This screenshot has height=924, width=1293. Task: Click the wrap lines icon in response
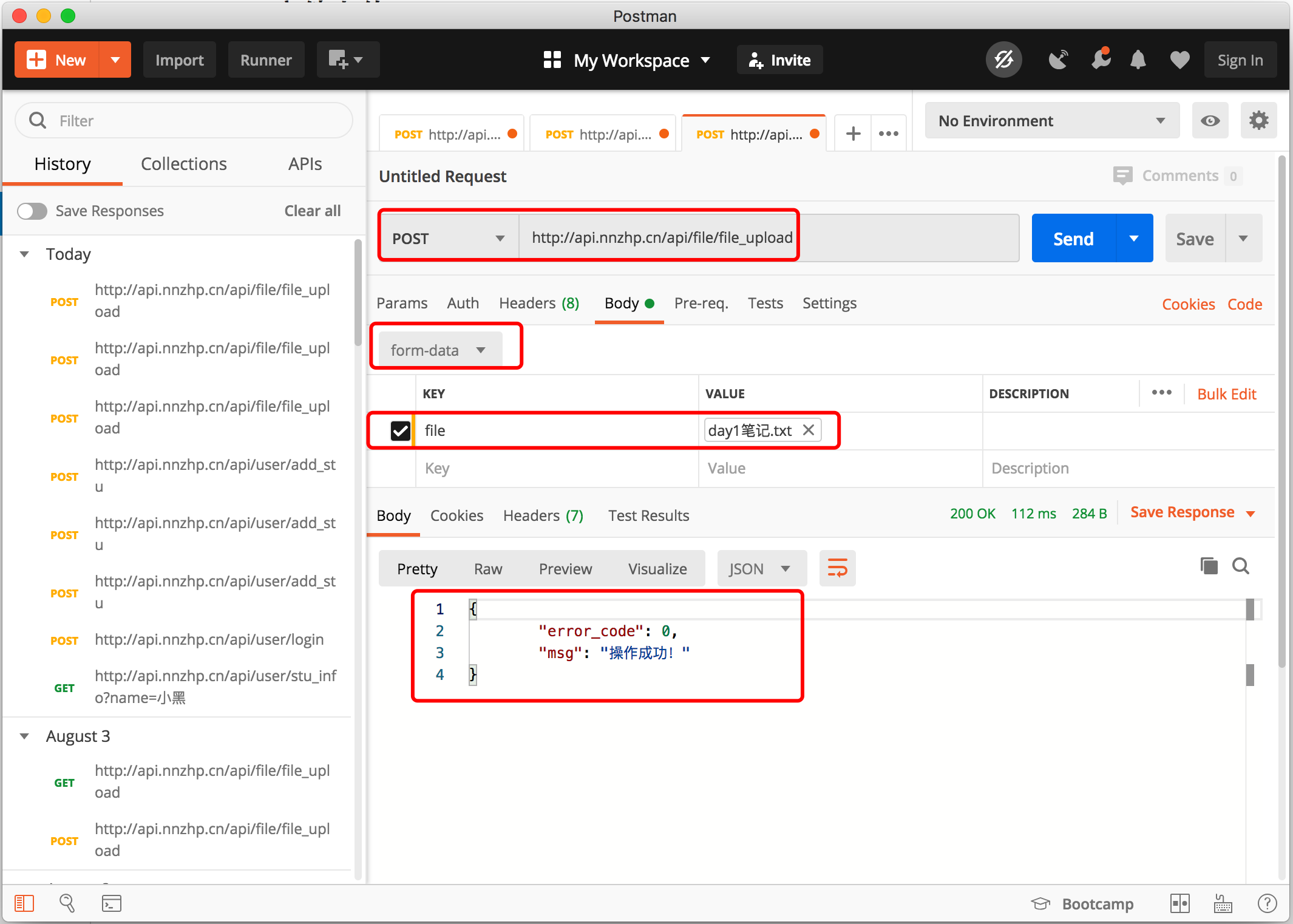coord(837,569)
